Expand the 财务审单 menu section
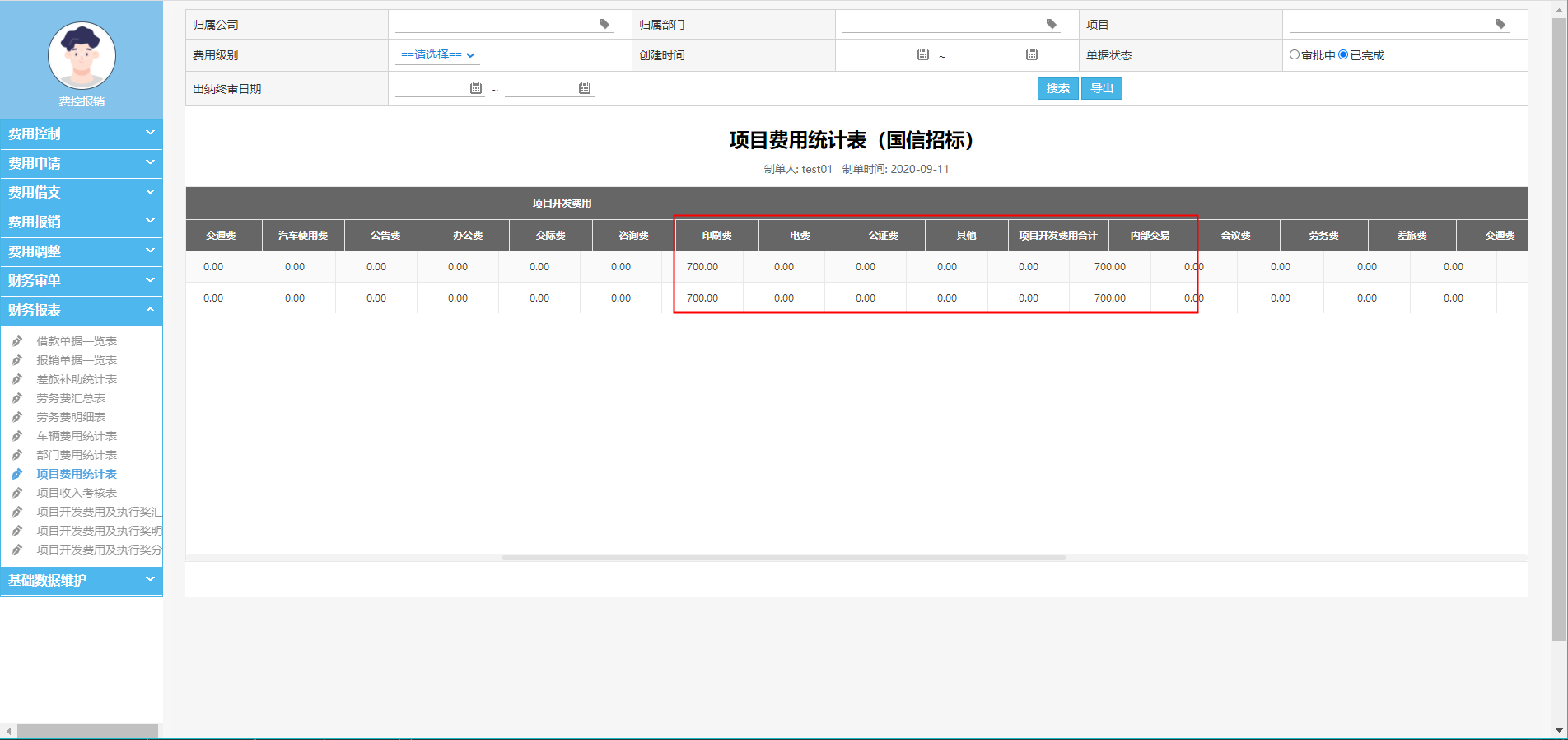Viewport: 1568px width, 740px height. [82, 280]
